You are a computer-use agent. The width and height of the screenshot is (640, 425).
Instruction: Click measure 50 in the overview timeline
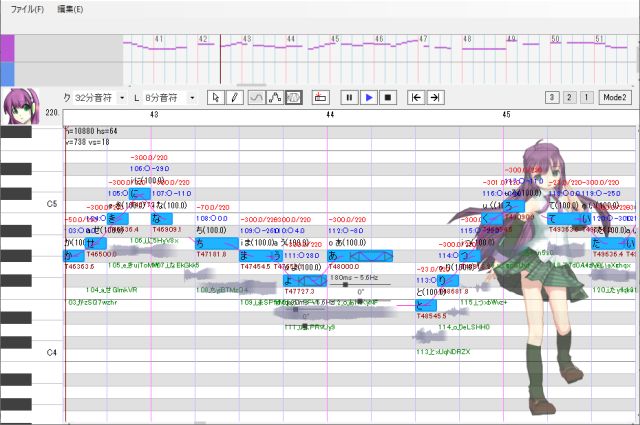point(555,39)
